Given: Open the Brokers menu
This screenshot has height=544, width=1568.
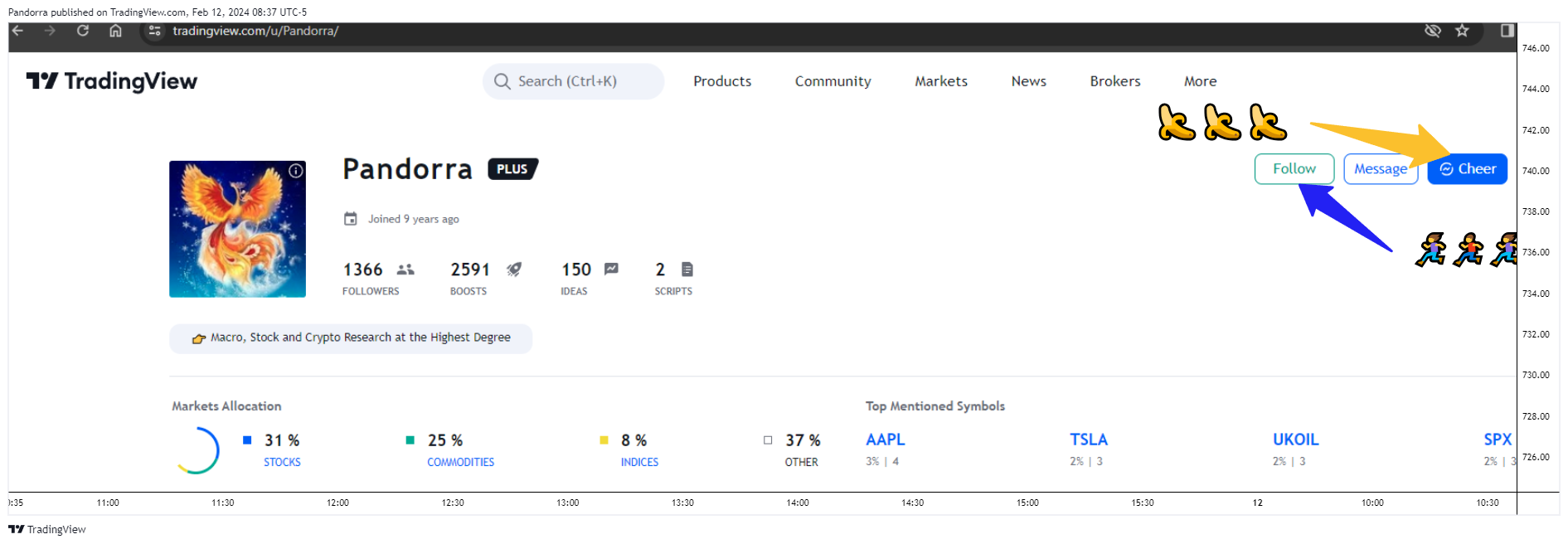Looking at the screenshot, I should [x=1115, y=81].
